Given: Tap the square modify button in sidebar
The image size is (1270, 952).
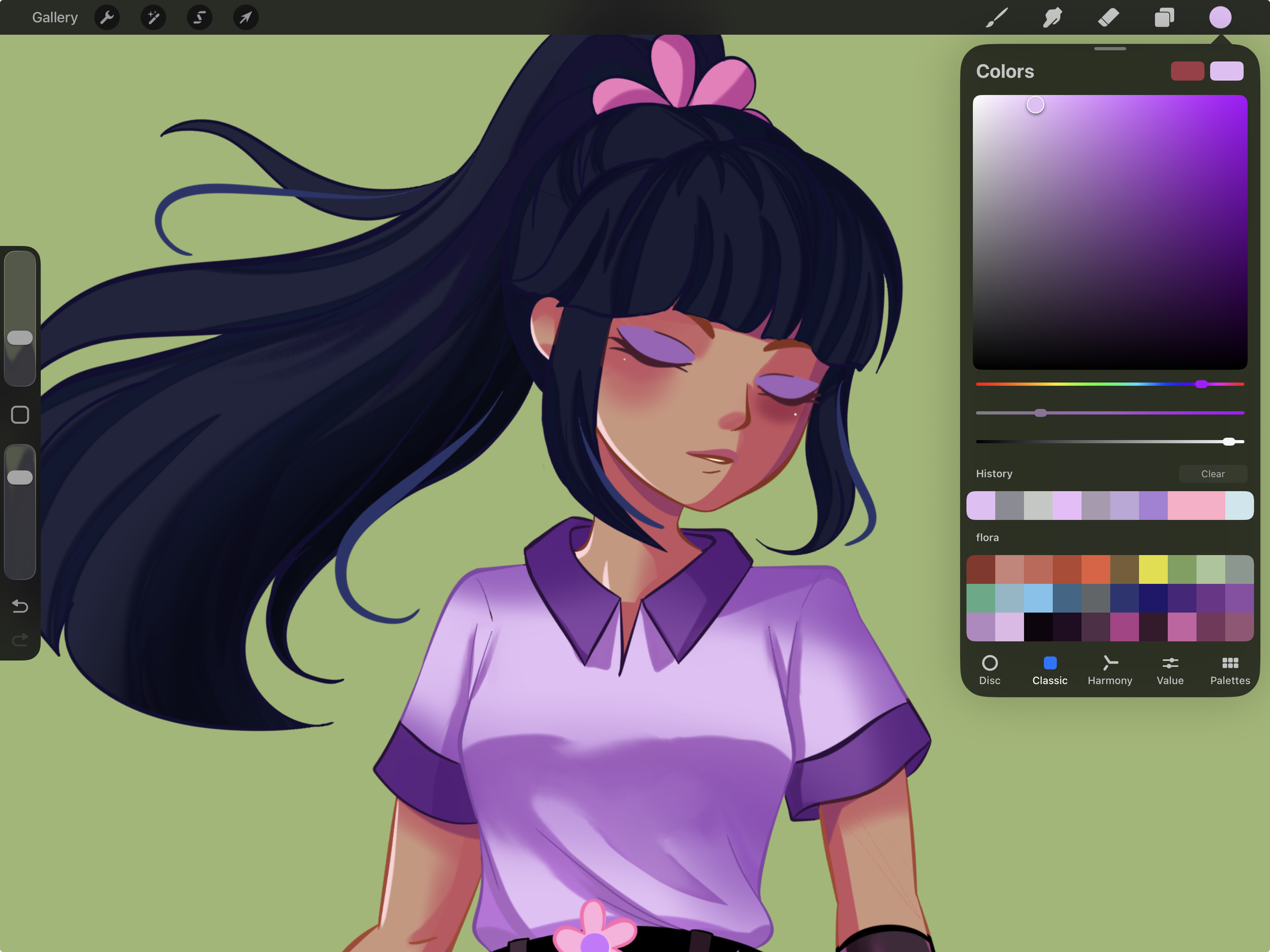Looking at the screenshot, I should [x=20, y=415].
